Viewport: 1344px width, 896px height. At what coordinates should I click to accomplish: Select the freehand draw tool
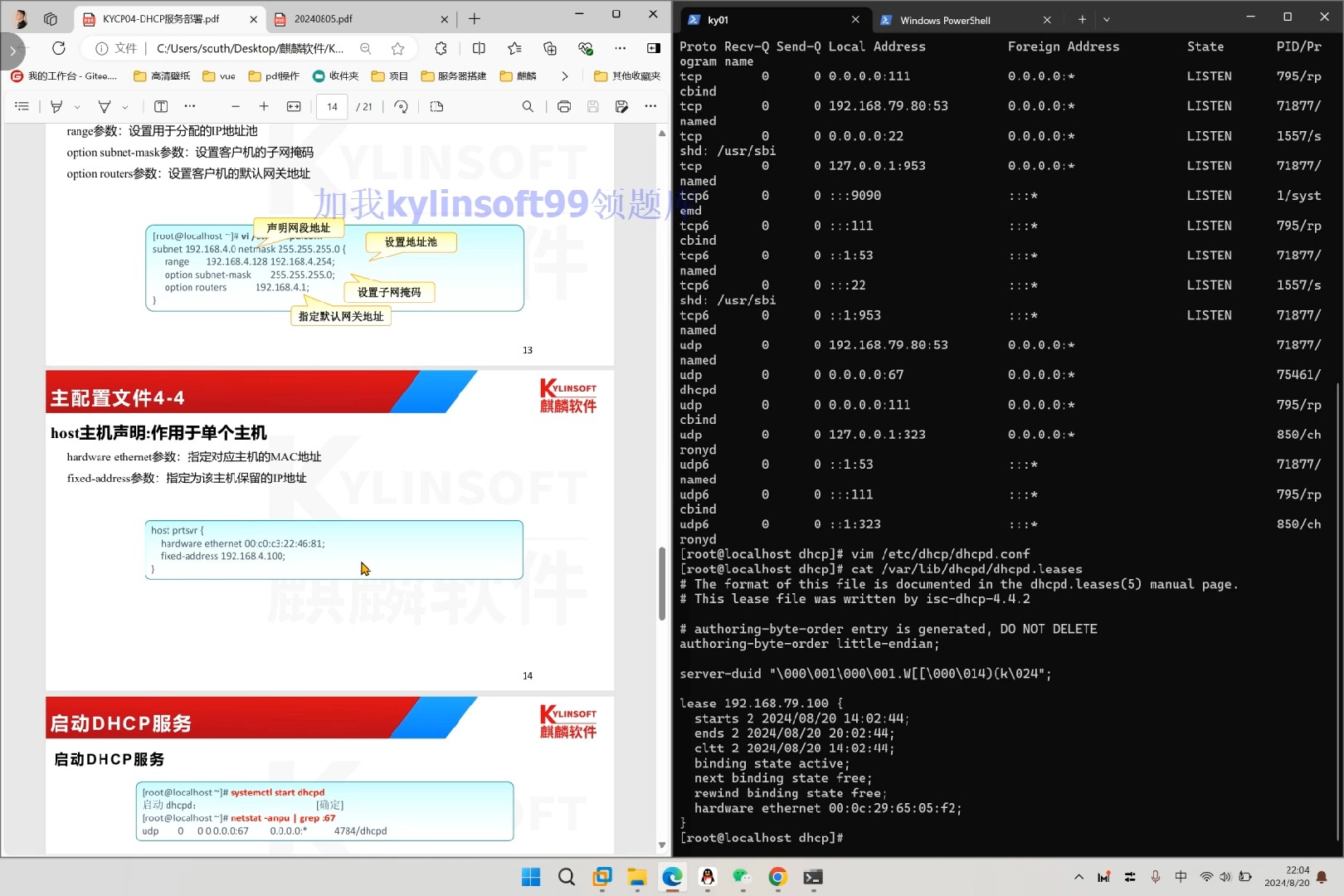[x=105, y=106]
